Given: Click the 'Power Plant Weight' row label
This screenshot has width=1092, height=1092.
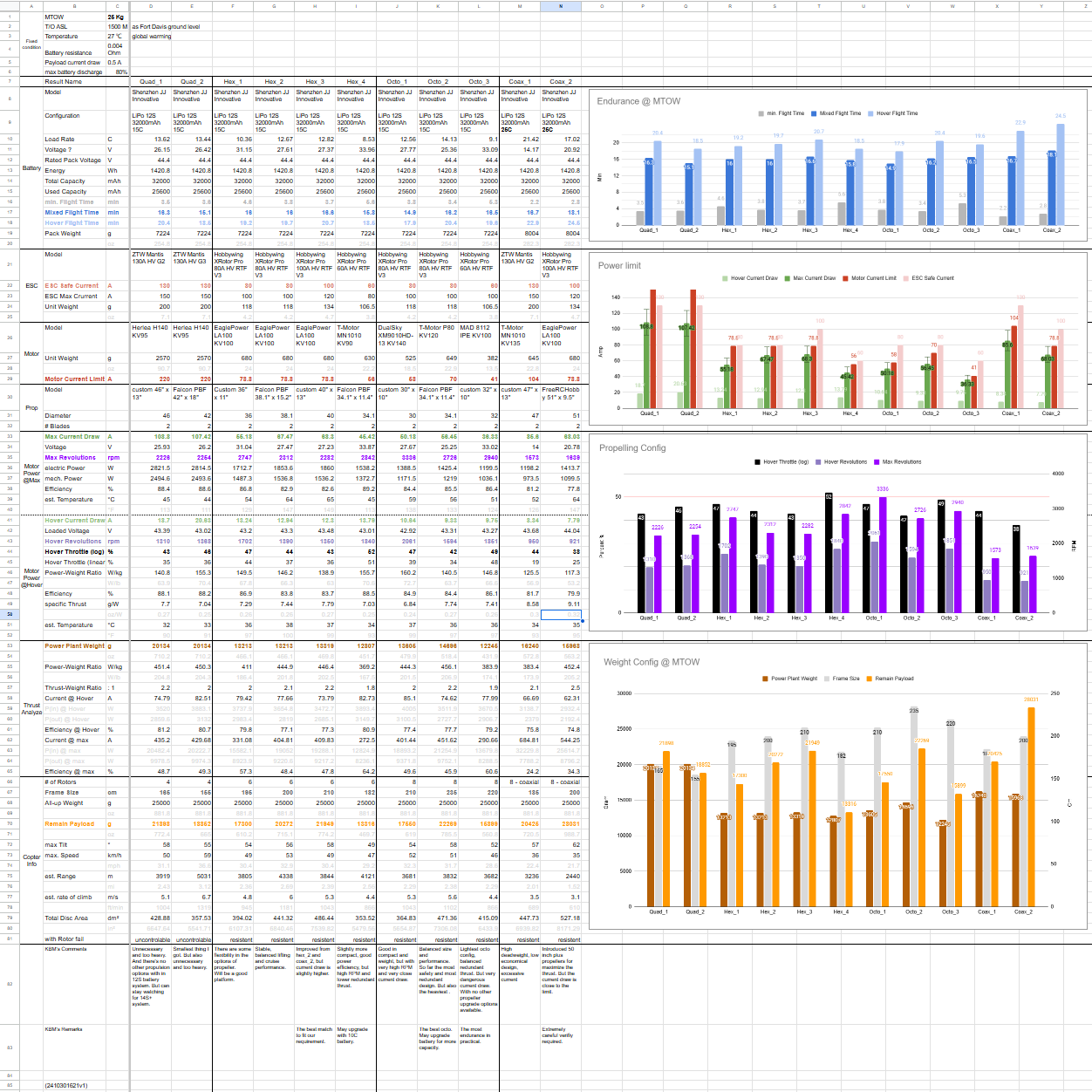Looking at the screenshot, I should (74, 645).
